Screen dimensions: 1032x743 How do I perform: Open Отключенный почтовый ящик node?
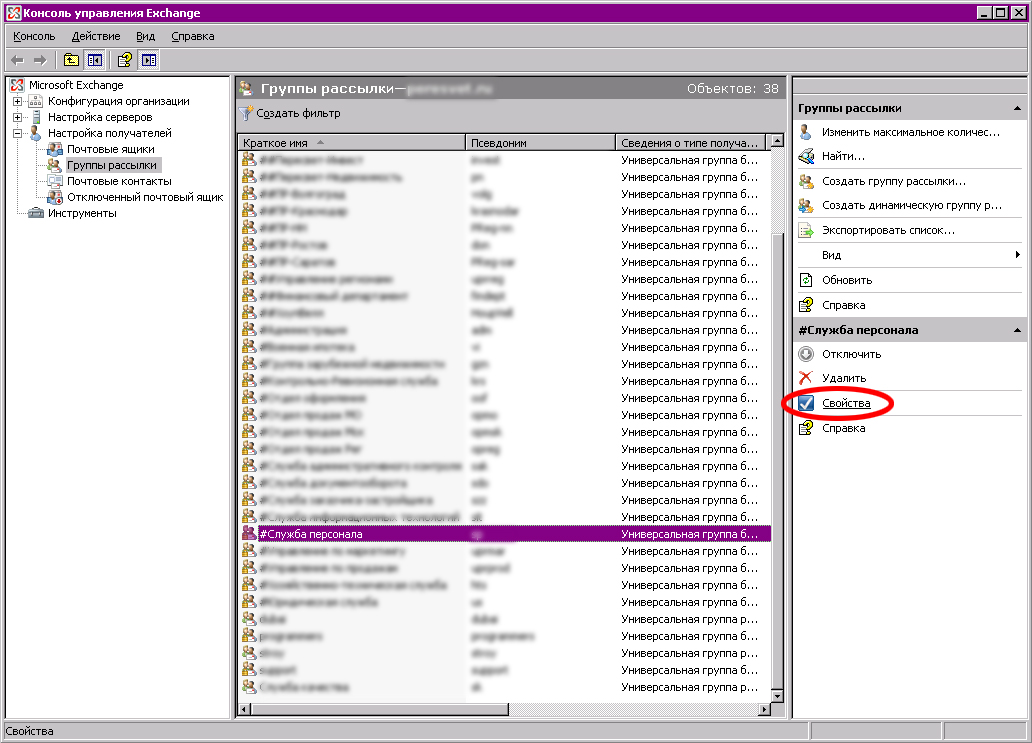coord(145,197)
